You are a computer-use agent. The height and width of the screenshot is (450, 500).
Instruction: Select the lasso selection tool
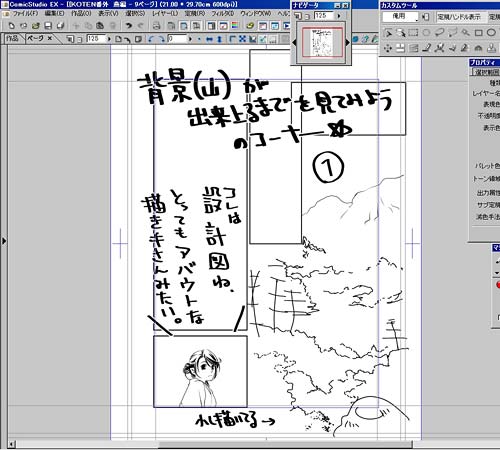coord(440,33)
